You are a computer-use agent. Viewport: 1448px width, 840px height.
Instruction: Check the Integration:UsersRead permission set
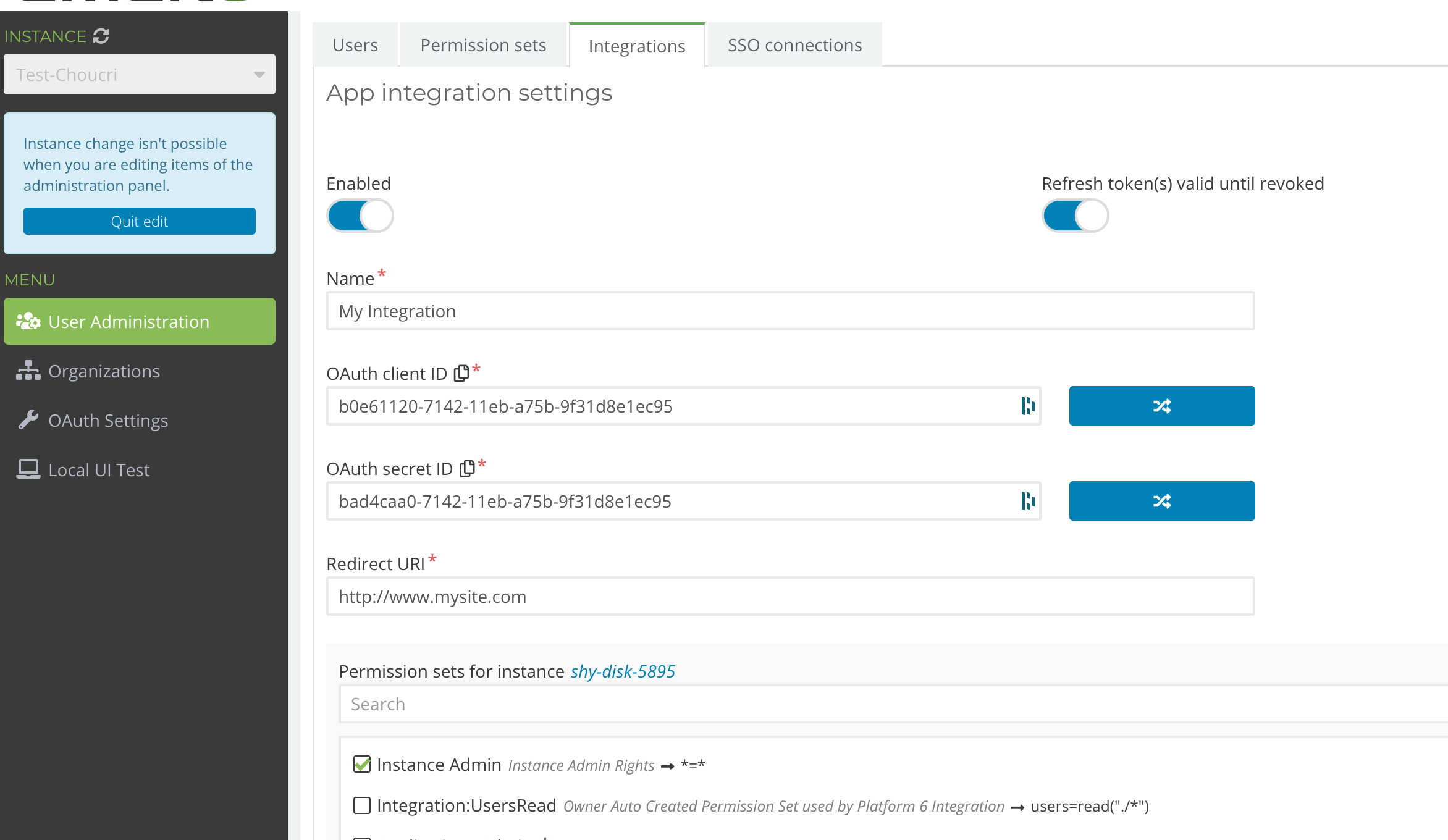(362, 805)
